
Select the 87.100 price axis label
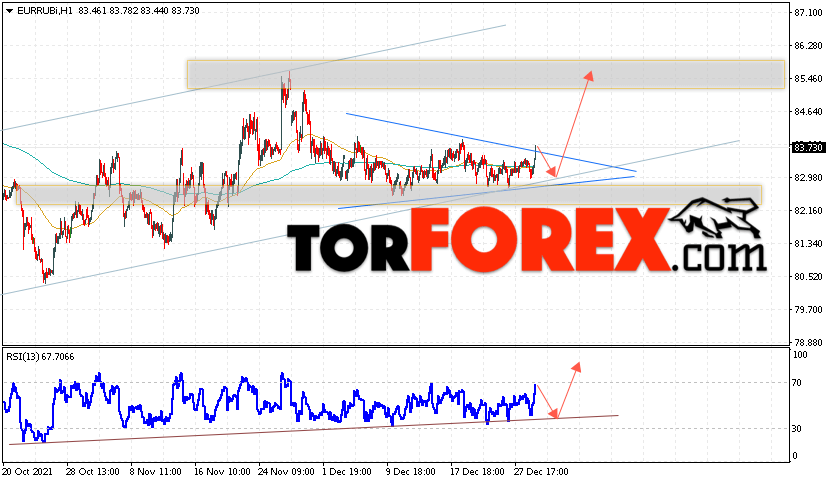click(808, 13)
